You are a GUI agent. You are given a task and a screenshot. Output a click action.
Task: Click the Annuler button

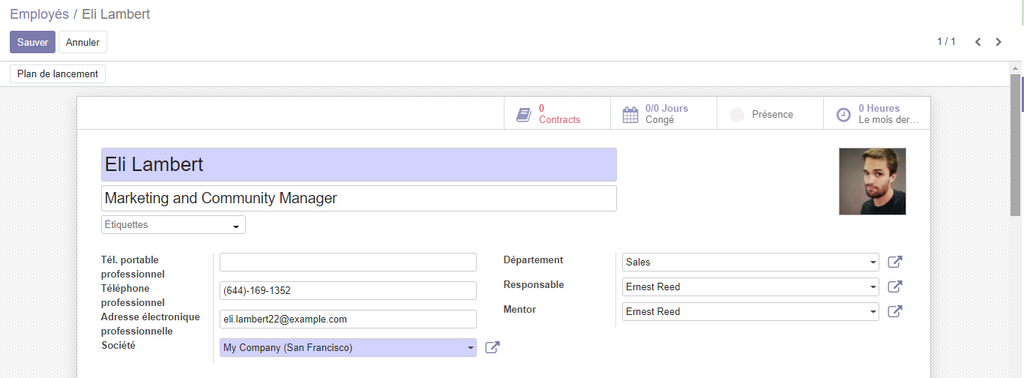point(83,42)
